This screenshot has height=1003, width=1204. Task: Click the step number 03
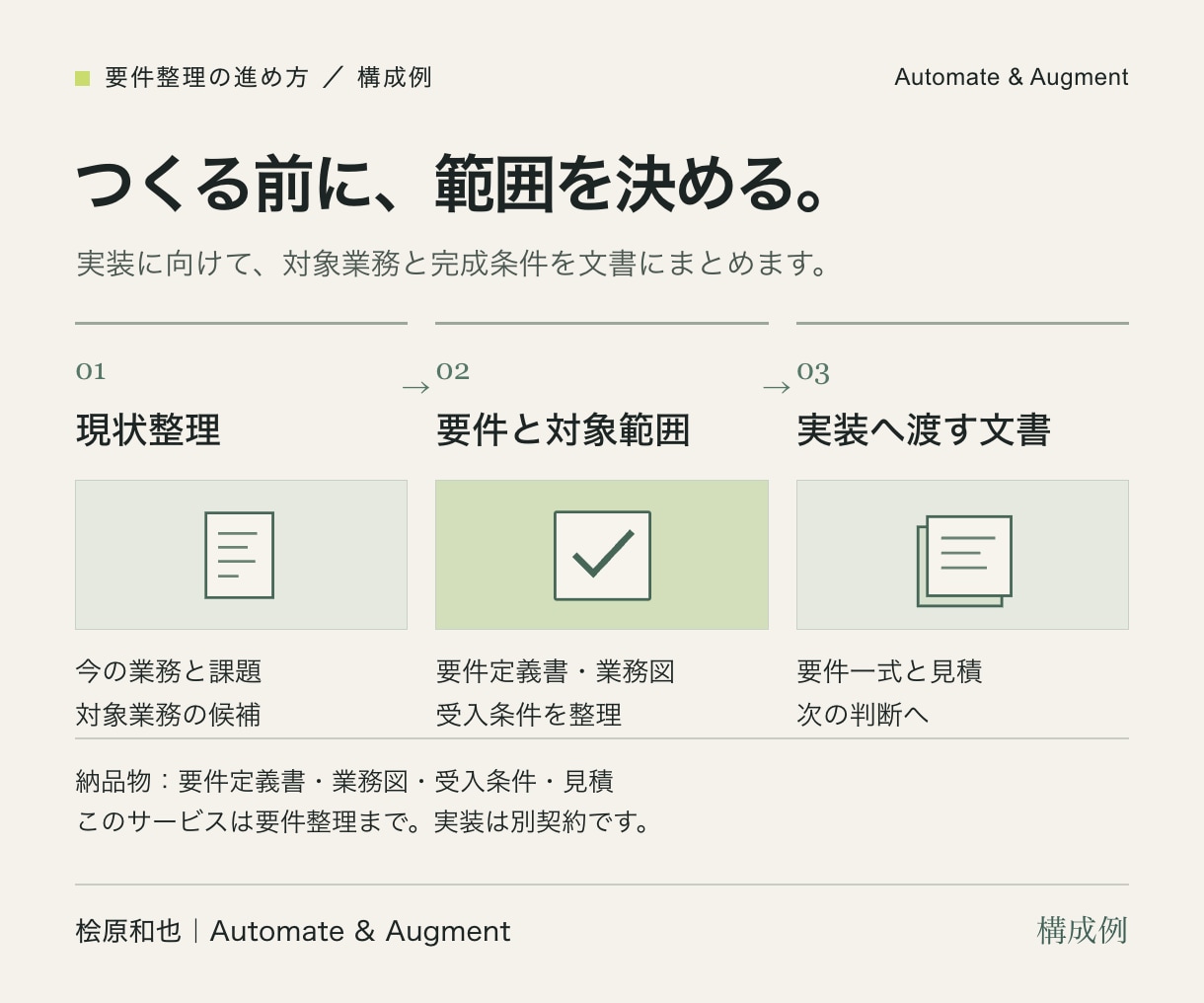point(813,372)
